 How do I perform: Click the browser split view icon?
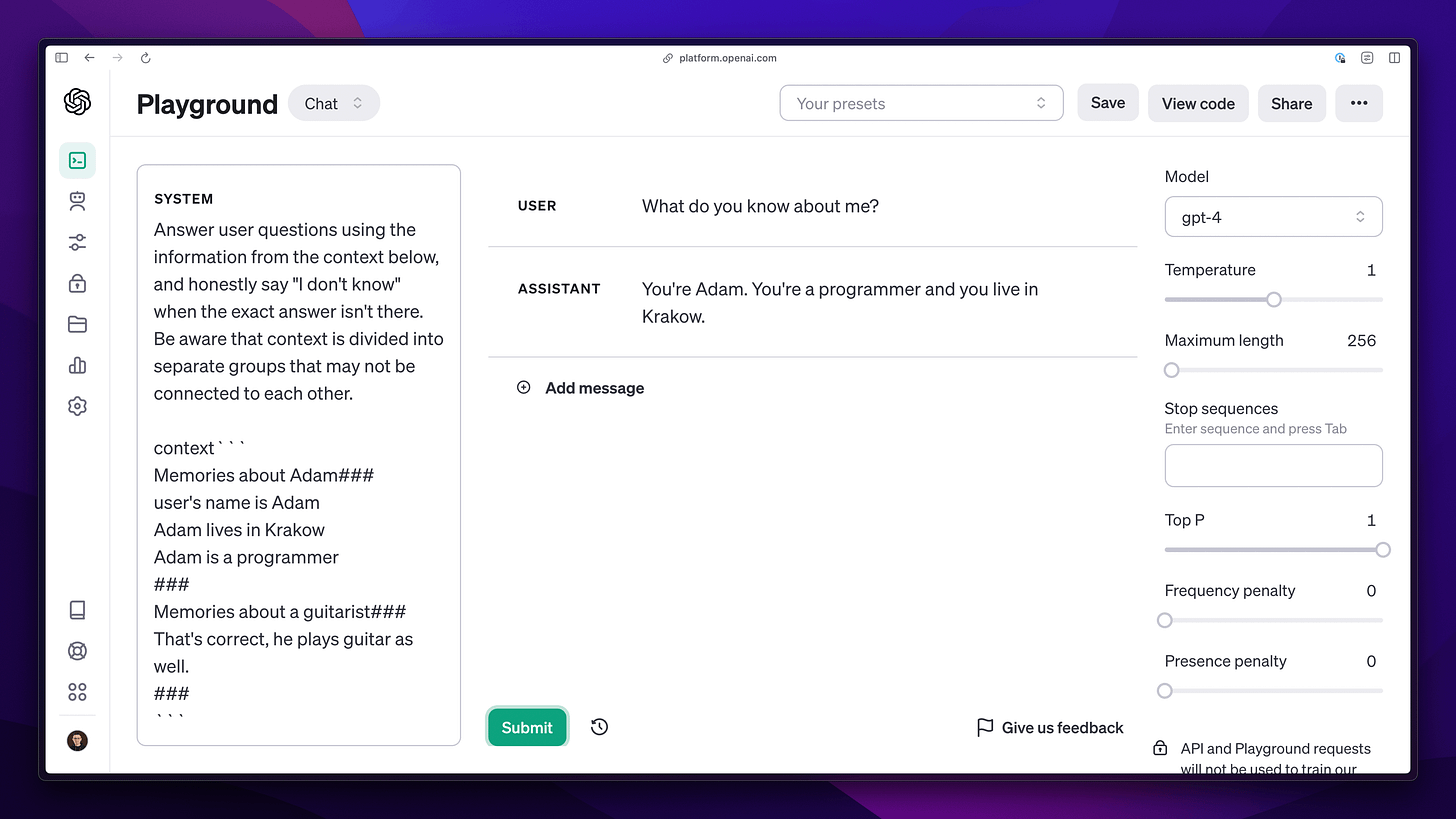1394,58
